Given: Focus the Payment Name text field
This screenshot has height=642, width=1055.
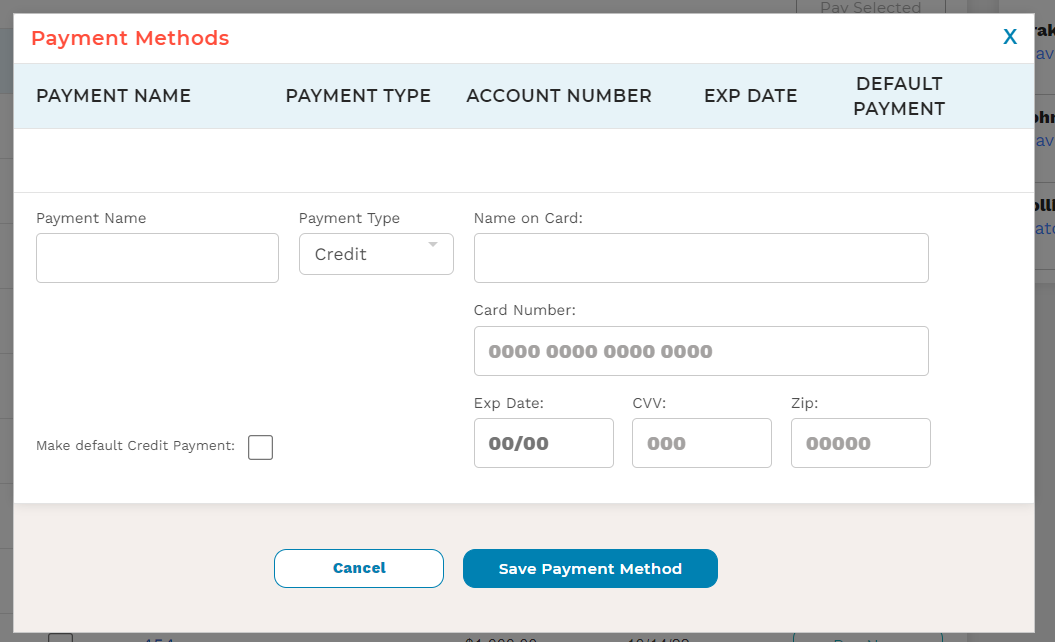Looking at the screenshot, I should coord(157,258).
